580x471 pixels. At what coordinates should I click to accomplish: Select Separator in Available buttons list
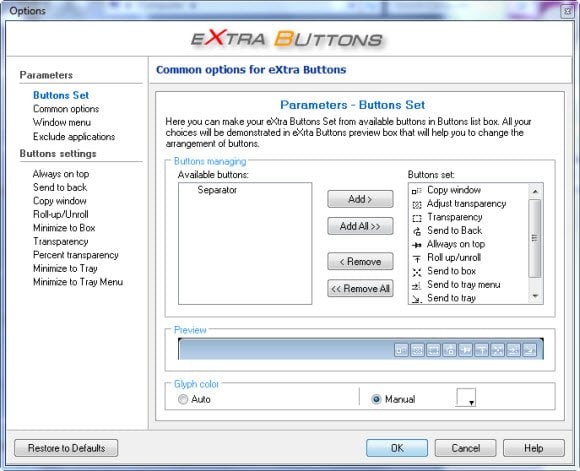point(217,190)
